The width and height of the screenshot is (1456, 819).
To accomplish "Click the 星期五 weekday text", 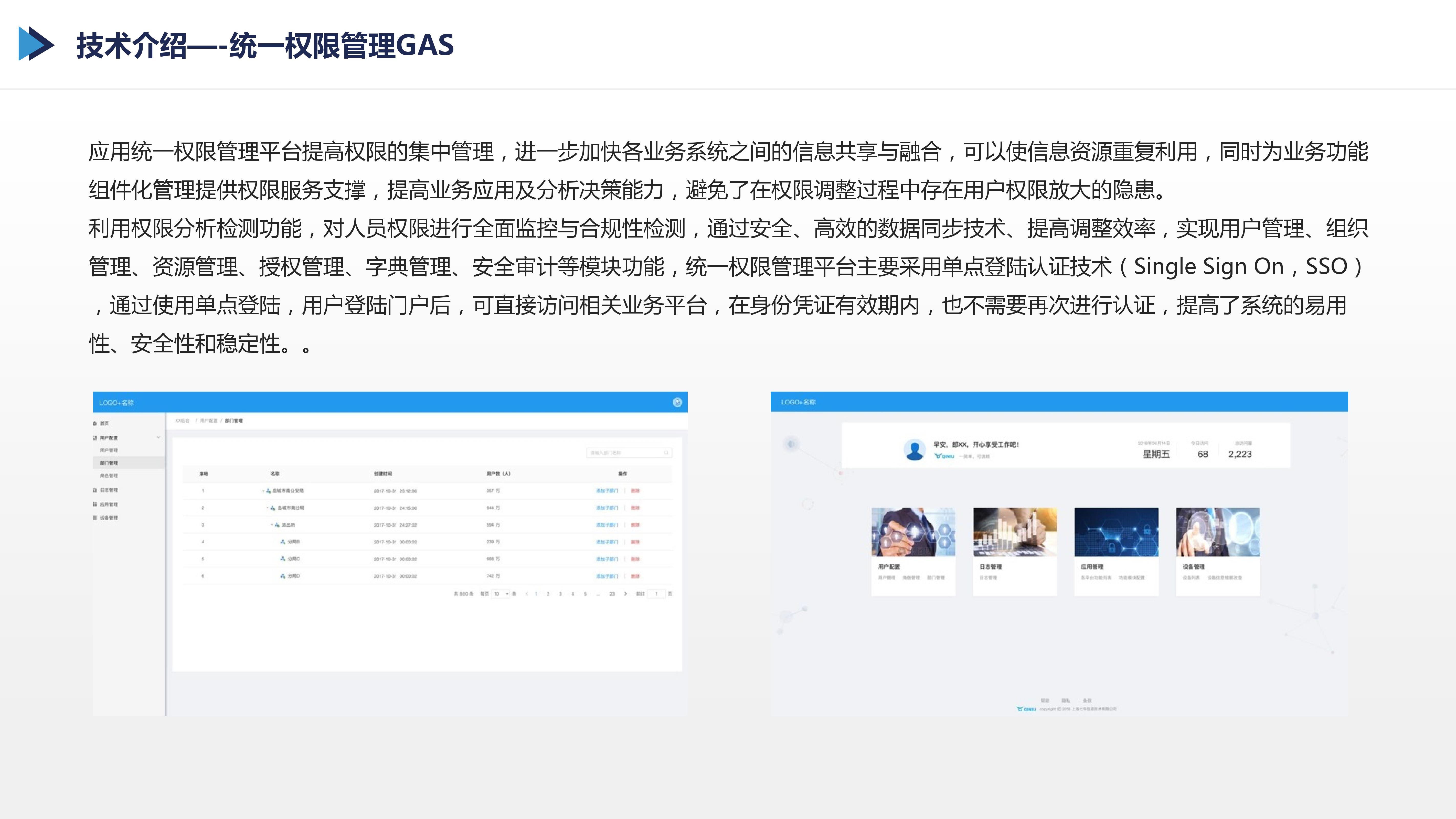I will point(1156,454).
